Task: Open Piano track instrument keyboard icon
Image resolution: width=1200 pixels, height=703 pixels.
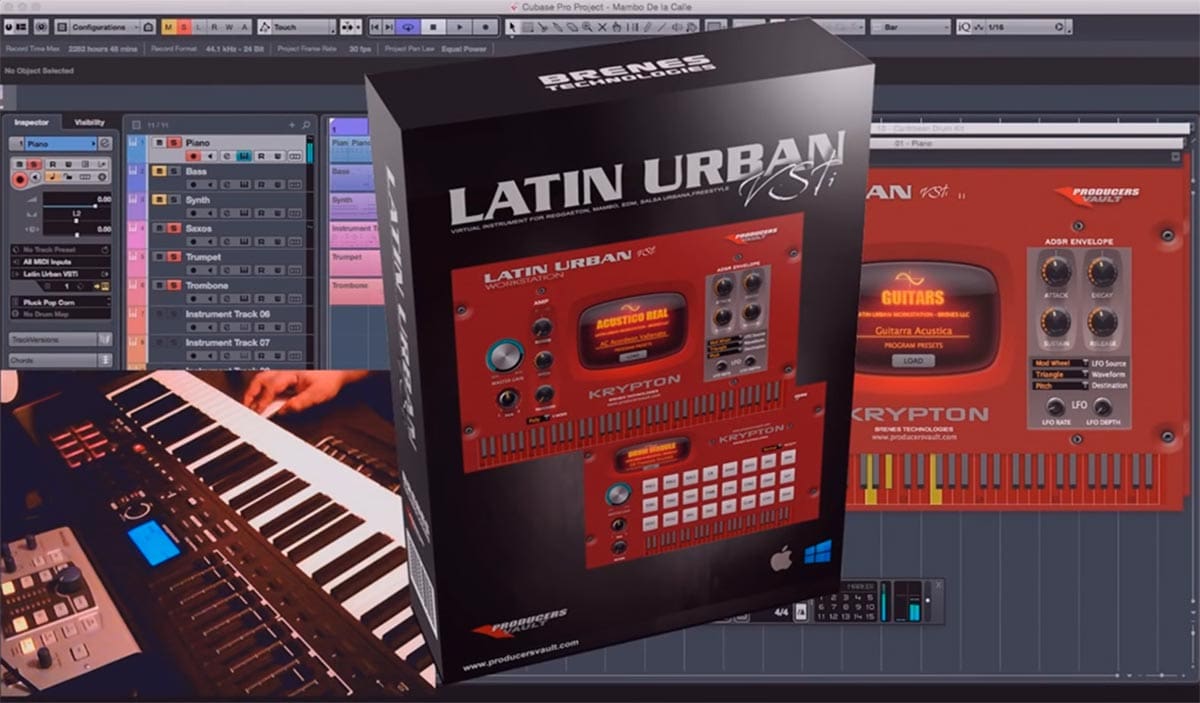Action: click(x=245, y=157)
